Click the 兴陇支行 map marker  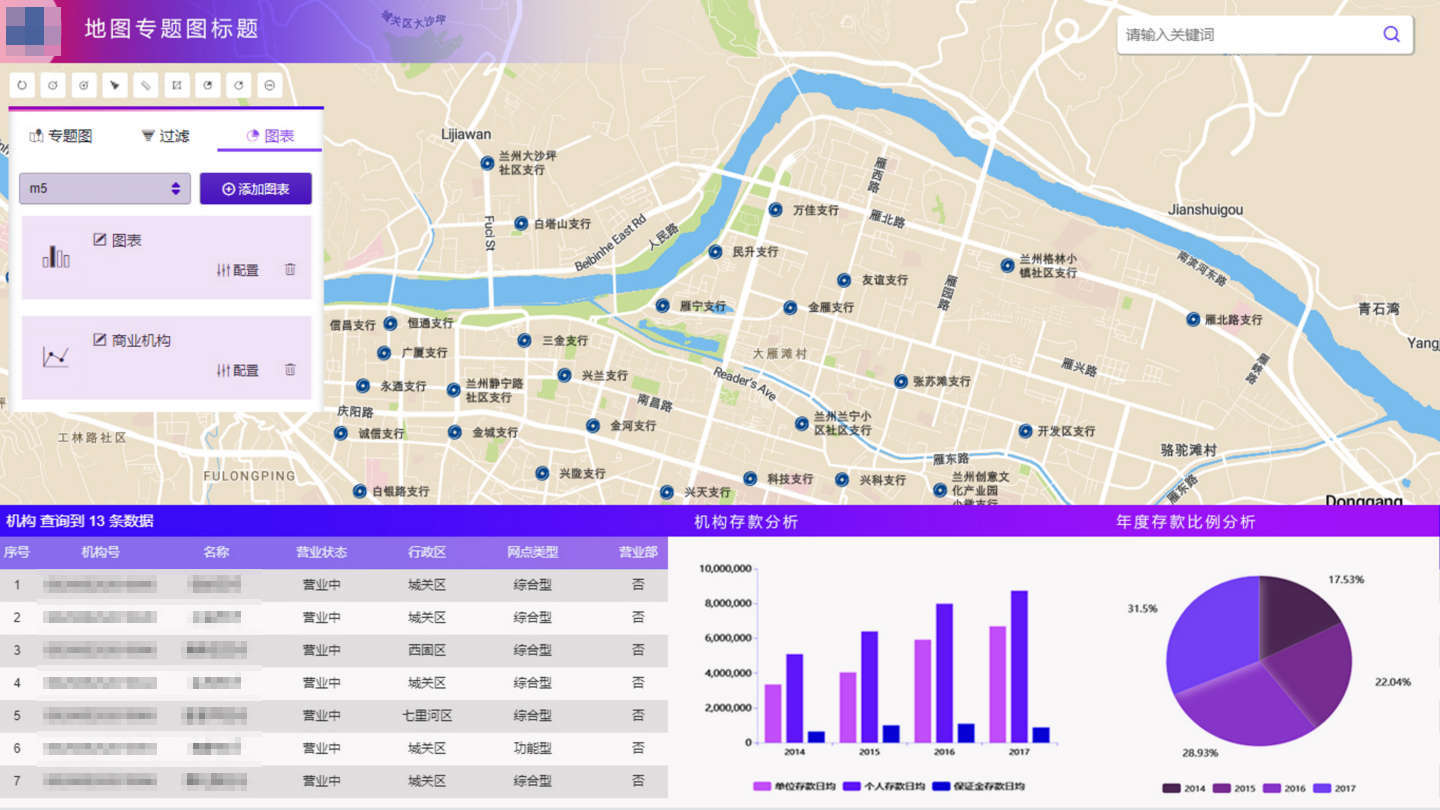541,473
